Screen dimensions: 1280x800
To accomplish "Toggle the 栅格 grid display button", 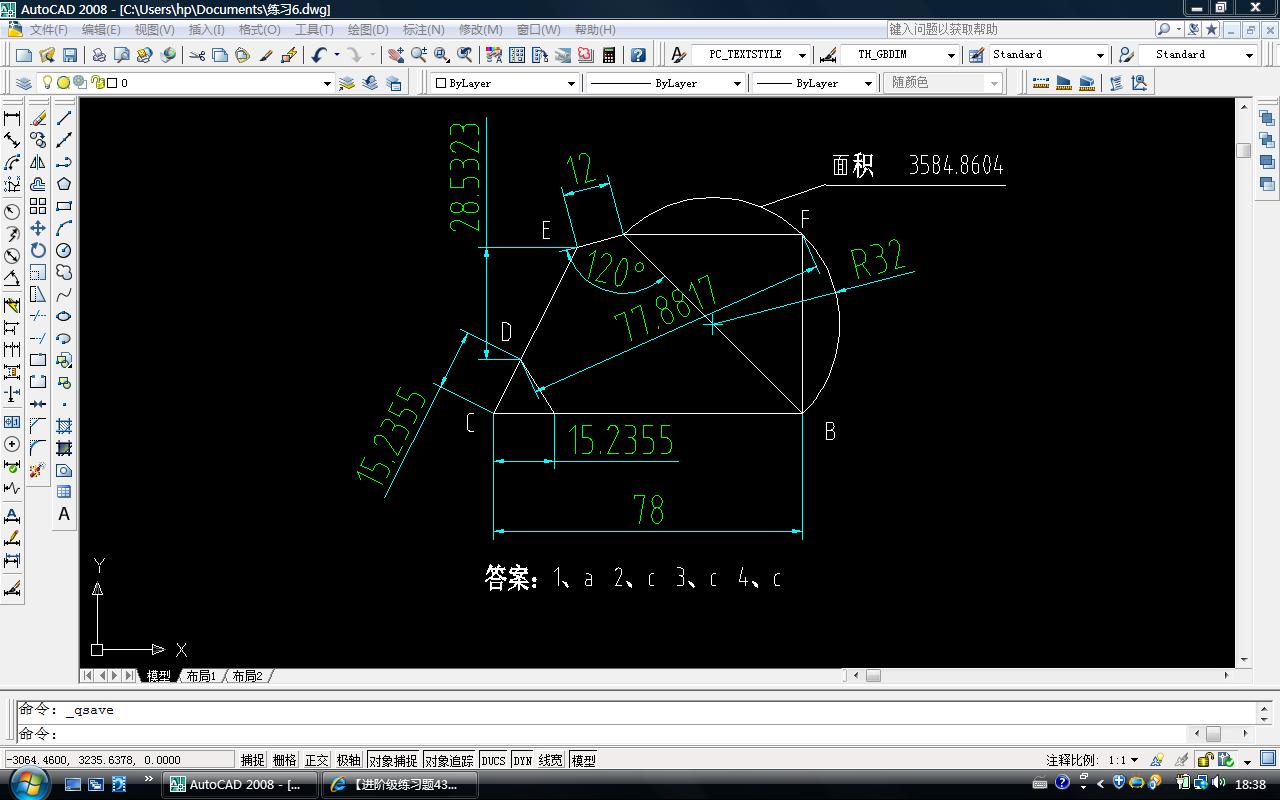I will (x=285, y=760).
